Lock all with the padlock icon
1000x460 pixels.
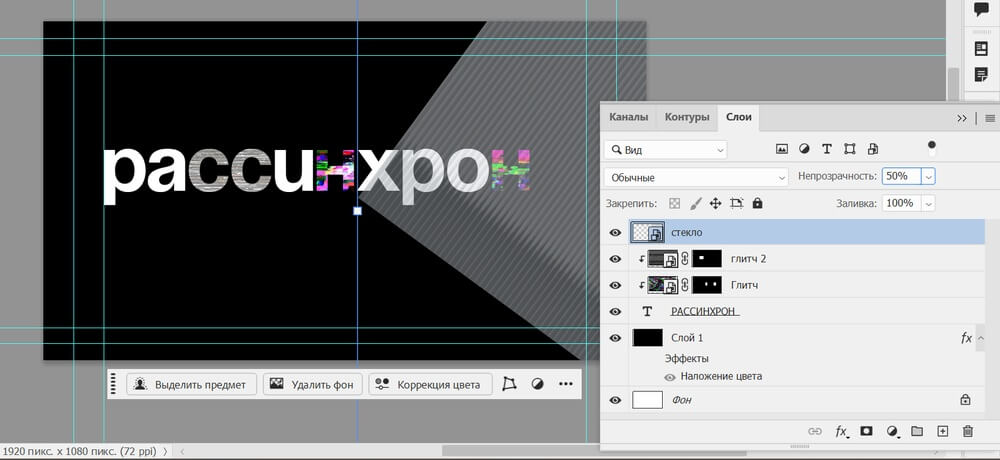[x=757, y=203]
